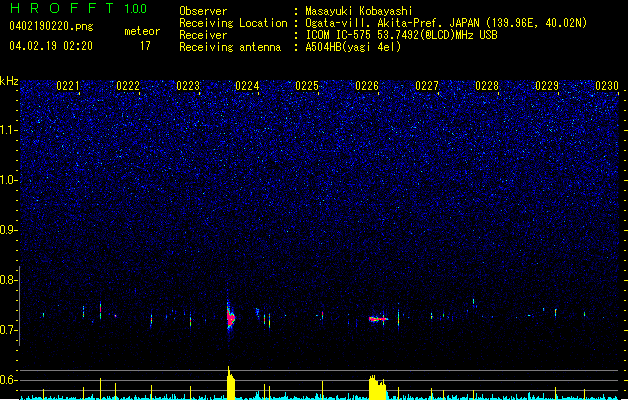The width and height of the screenshot is (629, 400).
Task: Click time marker 0222
Action: pos(128,86)
